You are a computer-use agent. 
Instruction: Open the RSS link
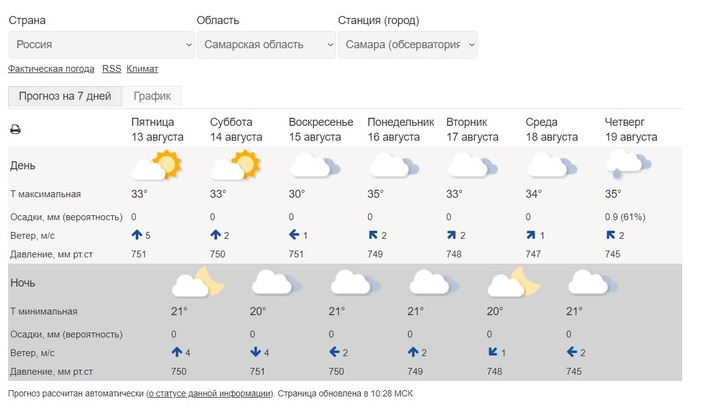pos(112,69)
